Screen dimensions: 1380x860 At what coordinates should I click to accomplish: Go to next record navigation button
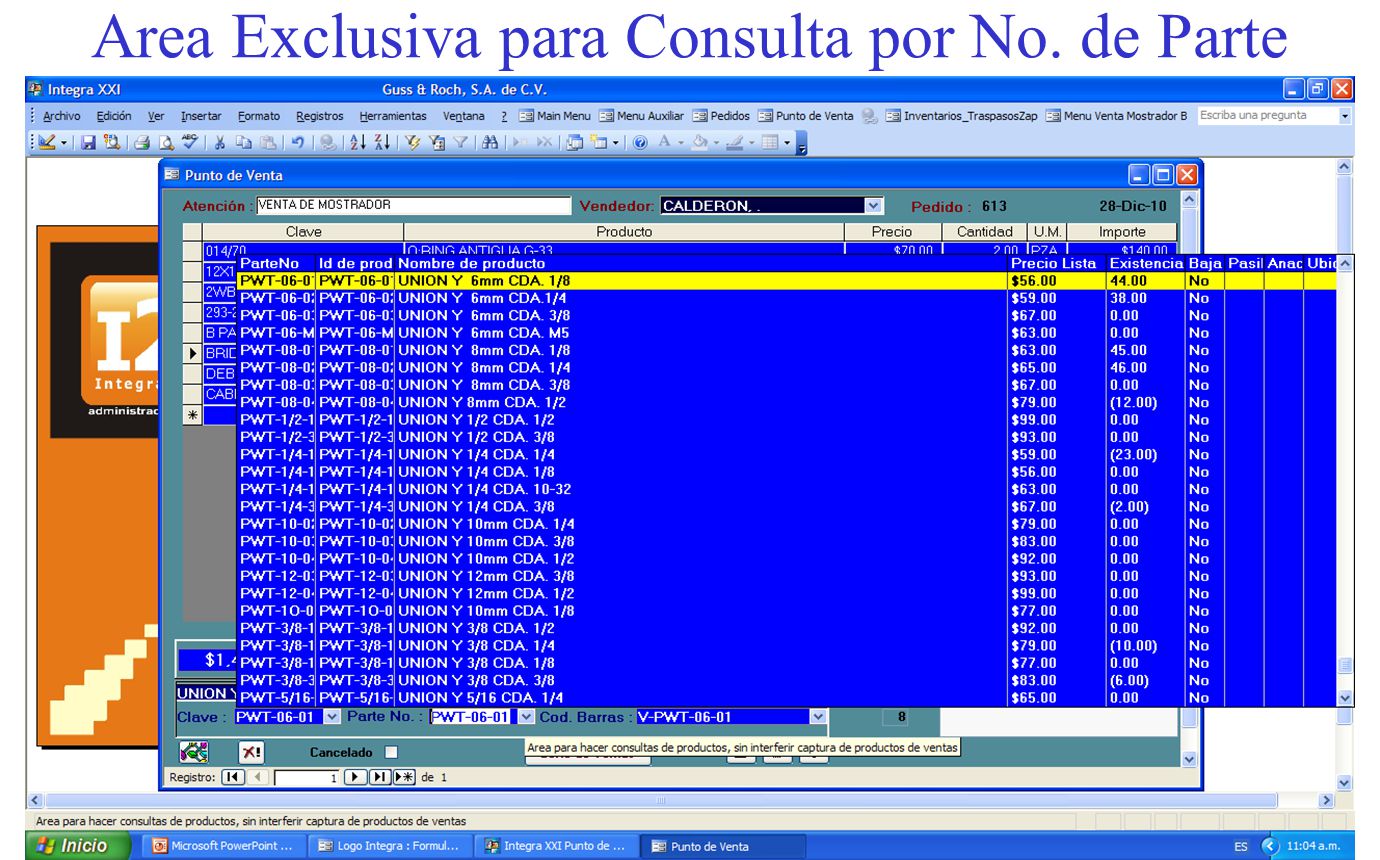(355, 777)
